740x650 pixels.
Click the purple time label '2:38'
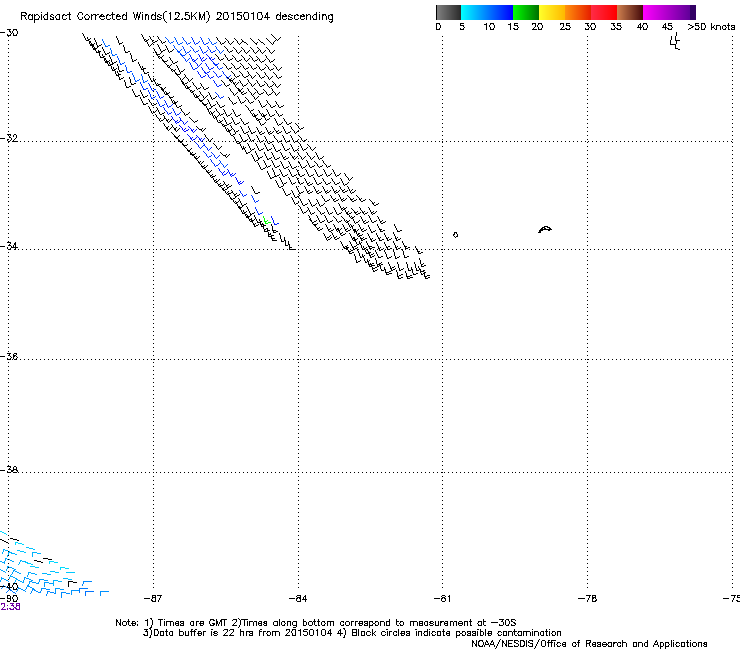coord(10,607)
